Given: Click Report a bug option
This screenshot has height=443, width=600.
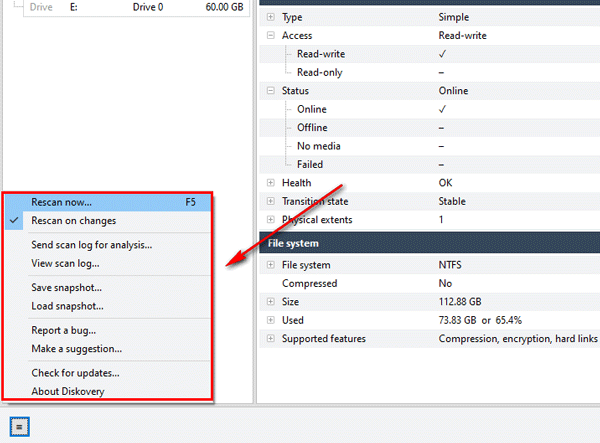Looking at the screenshot, I should coord(63,331).
